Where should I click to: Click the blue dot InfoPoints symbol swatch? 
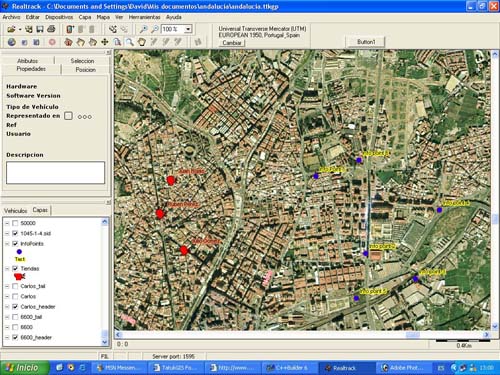(x=19, y=252)
